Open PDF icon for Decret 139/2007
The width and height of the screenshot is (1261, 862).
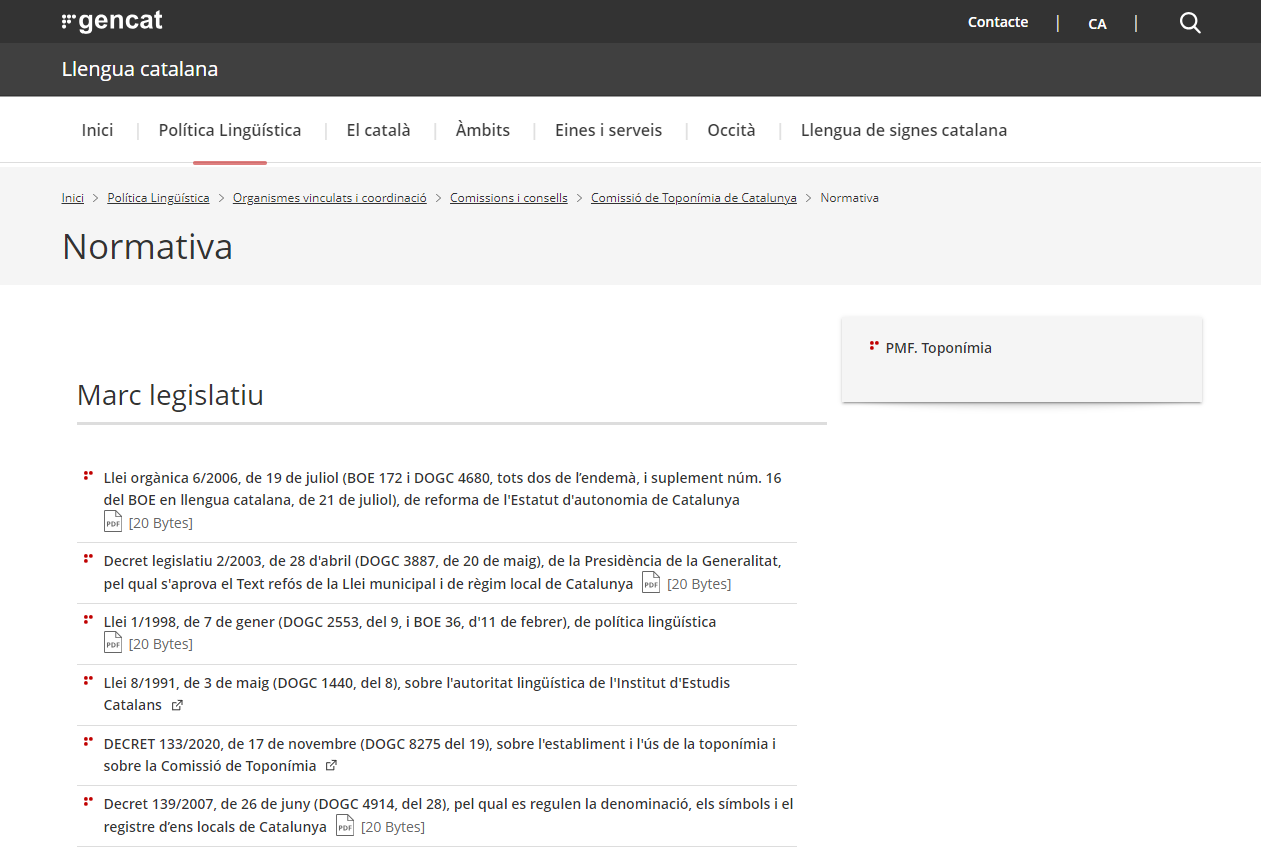tap(345, 826)
